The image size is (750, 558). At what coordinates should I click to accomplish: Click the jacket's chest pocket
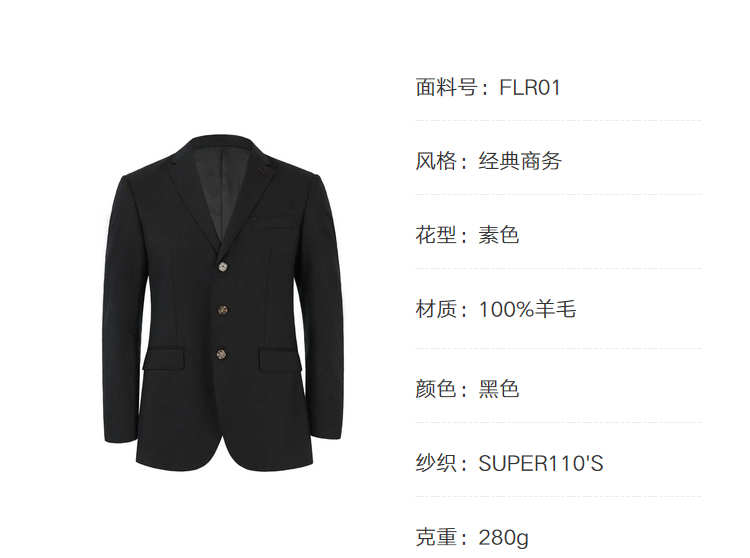click(273, 222)
